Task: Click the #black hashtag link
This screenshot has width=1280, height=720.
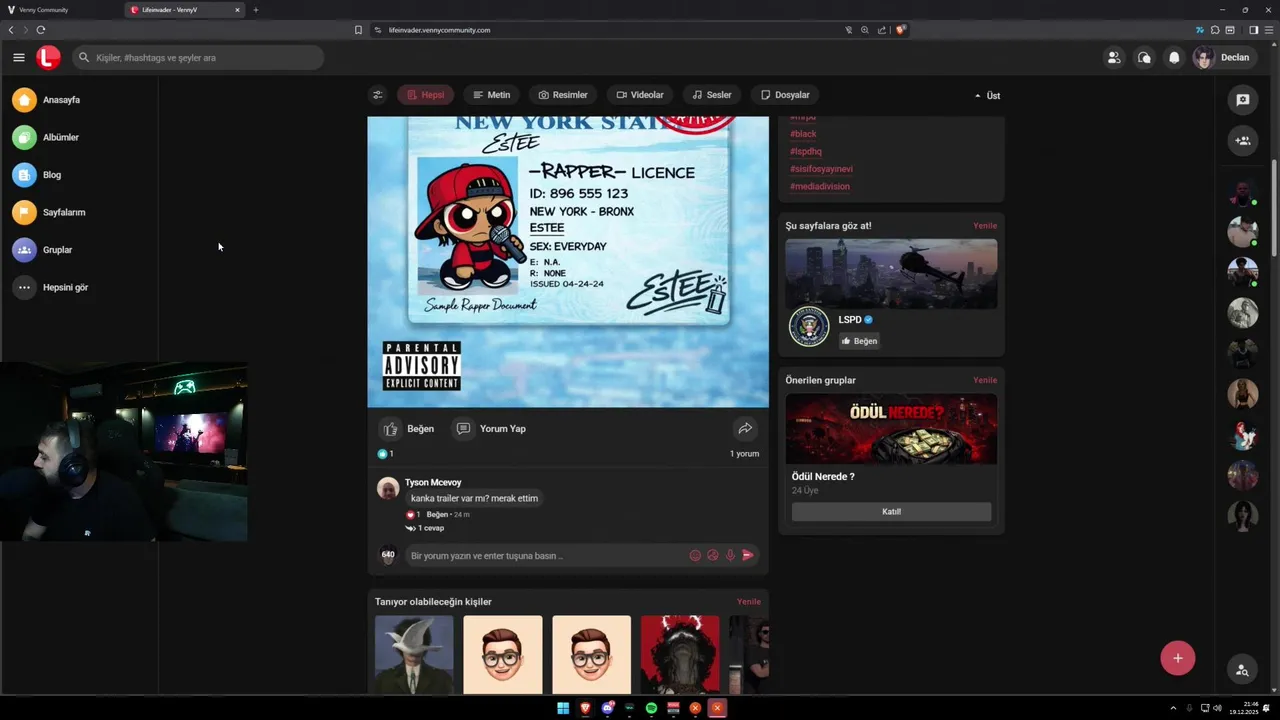Action: [803, 134]
